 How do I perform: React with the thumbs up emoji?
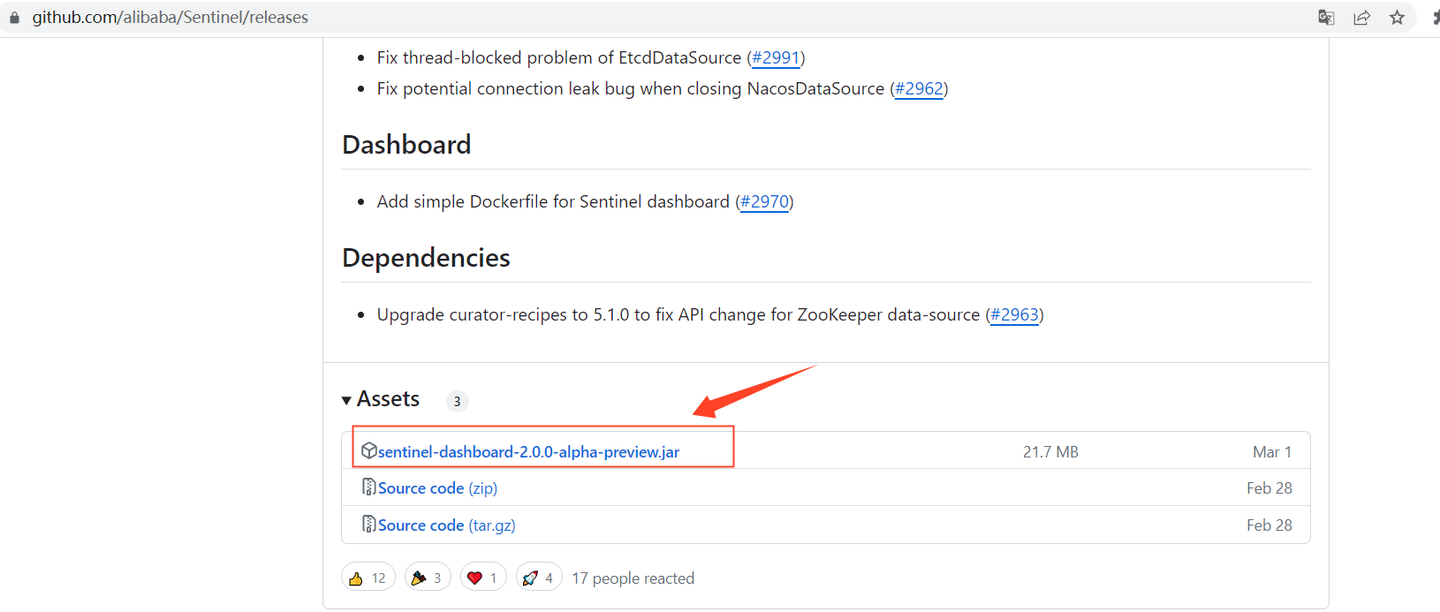[x=367, y=578]
